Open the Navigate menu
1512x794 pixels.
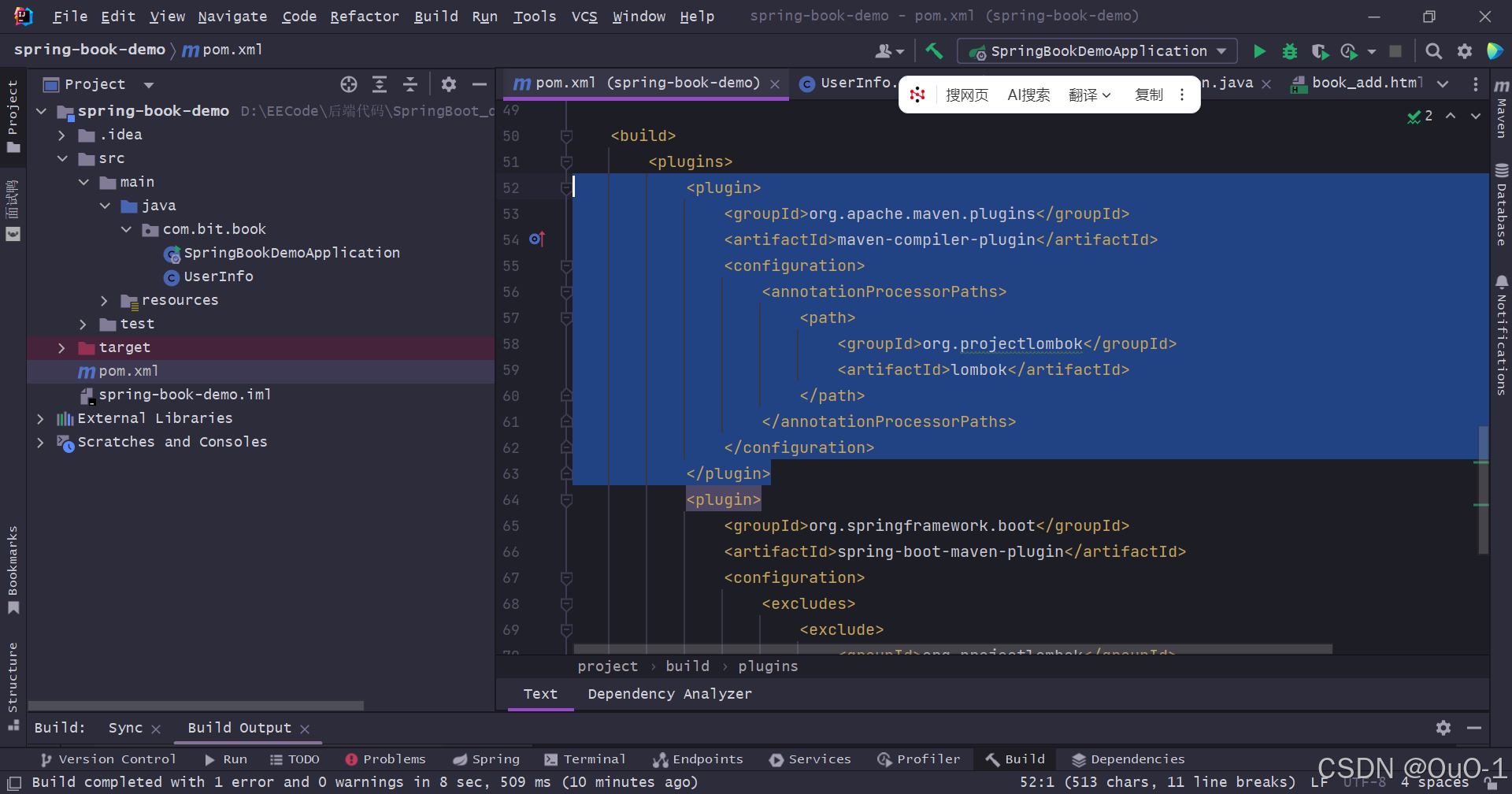[x=232, y=17]
